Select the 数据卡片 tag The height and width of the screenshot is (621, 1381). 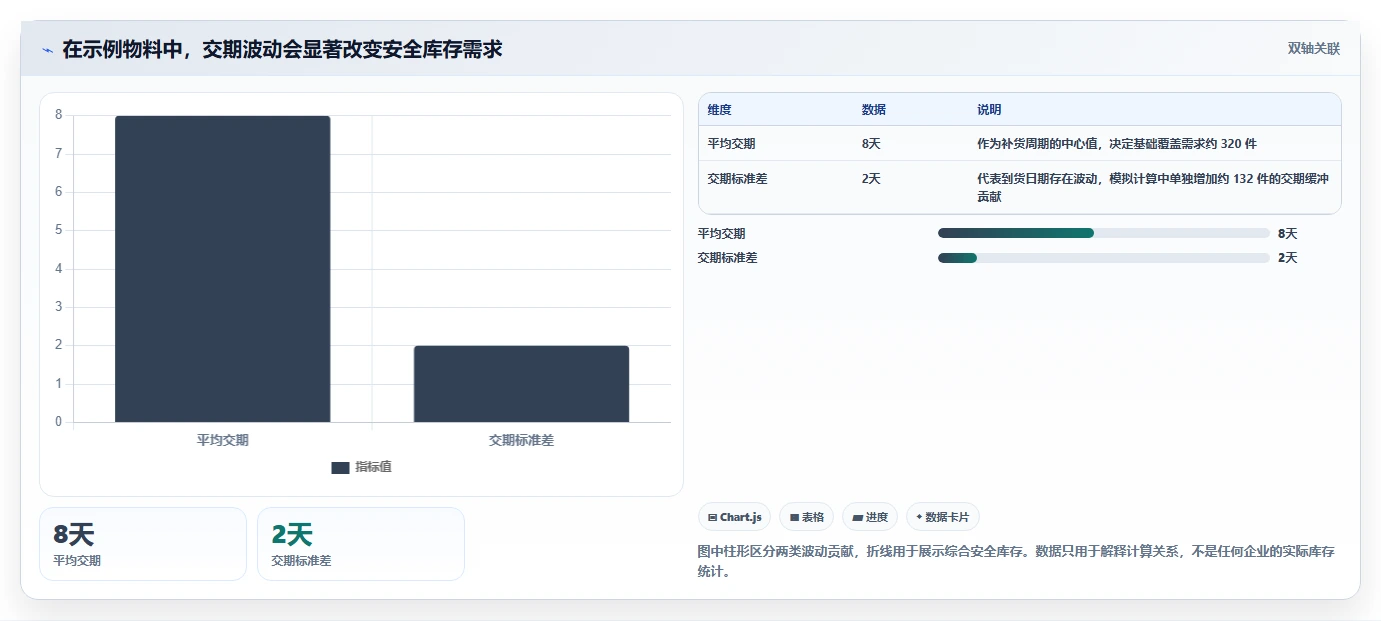click(x=943, y=517)
